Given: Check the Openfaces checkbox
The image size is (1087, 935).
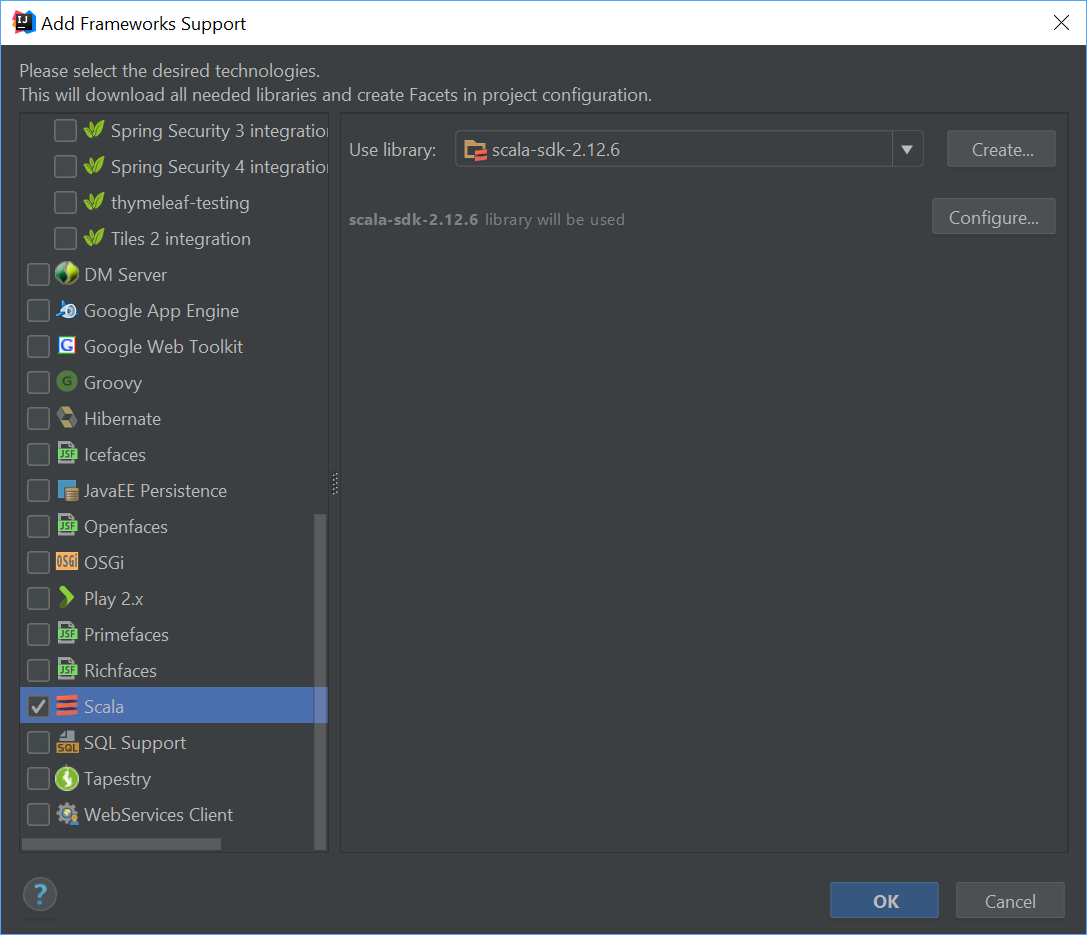Looking at the screenshot, I should point(38,526).
